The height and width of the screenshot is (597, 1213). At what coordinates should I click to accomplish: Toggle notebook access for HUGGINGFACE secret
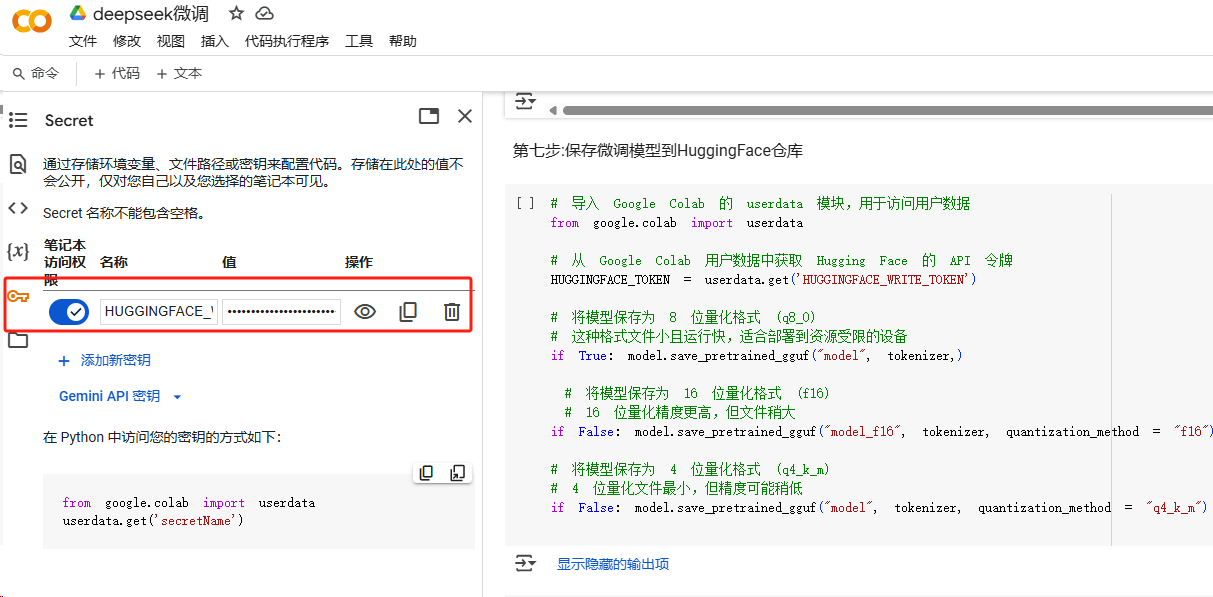point(69,312)
